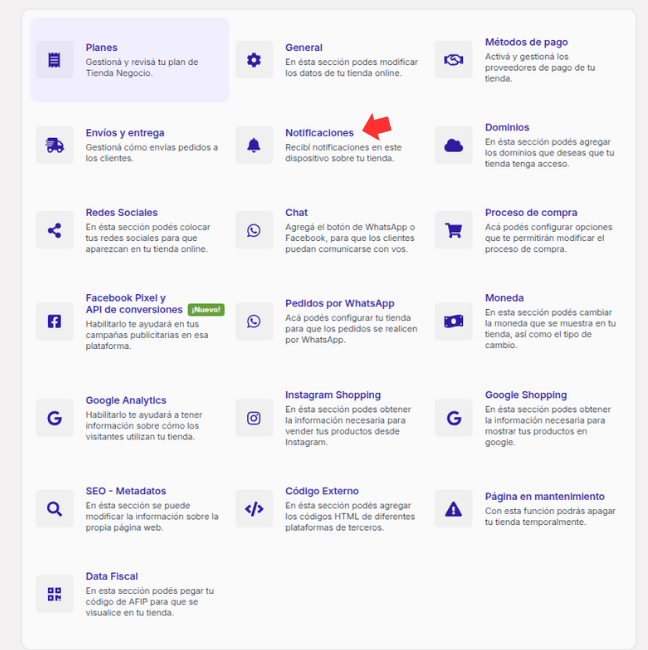648x650 pixels.
Task: Click the Redes Sociales share icon
Action: [54, 230]
